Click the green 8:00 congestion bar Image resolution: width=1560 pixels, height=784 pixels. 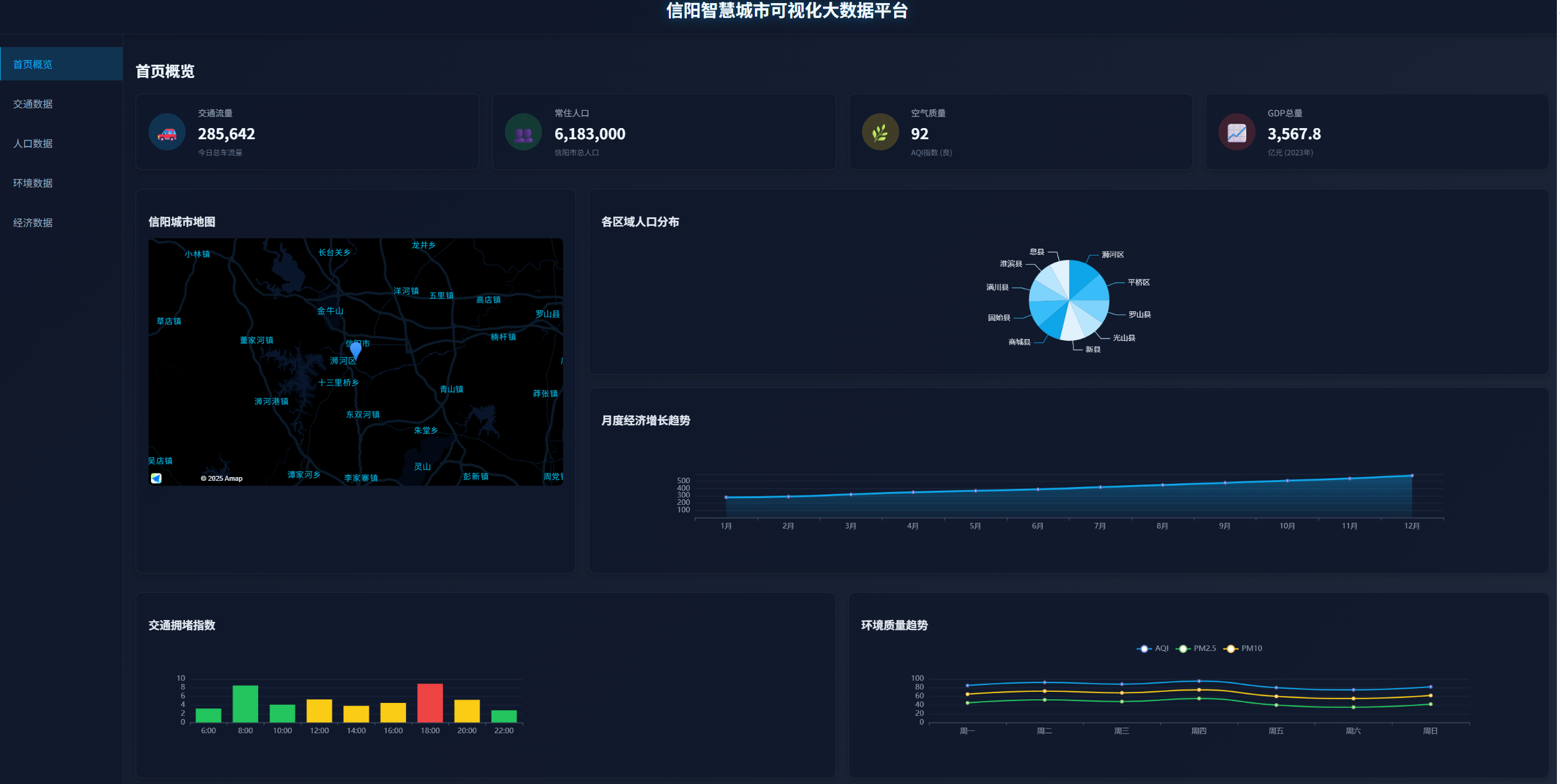tap(245, 704)
